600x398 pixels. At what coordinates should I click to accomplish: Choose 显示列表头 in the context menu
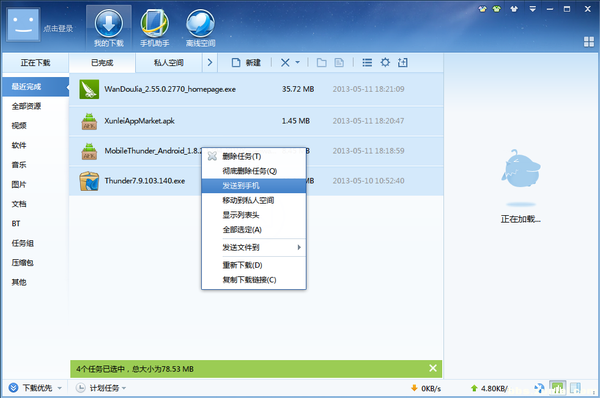coord(254,215)
